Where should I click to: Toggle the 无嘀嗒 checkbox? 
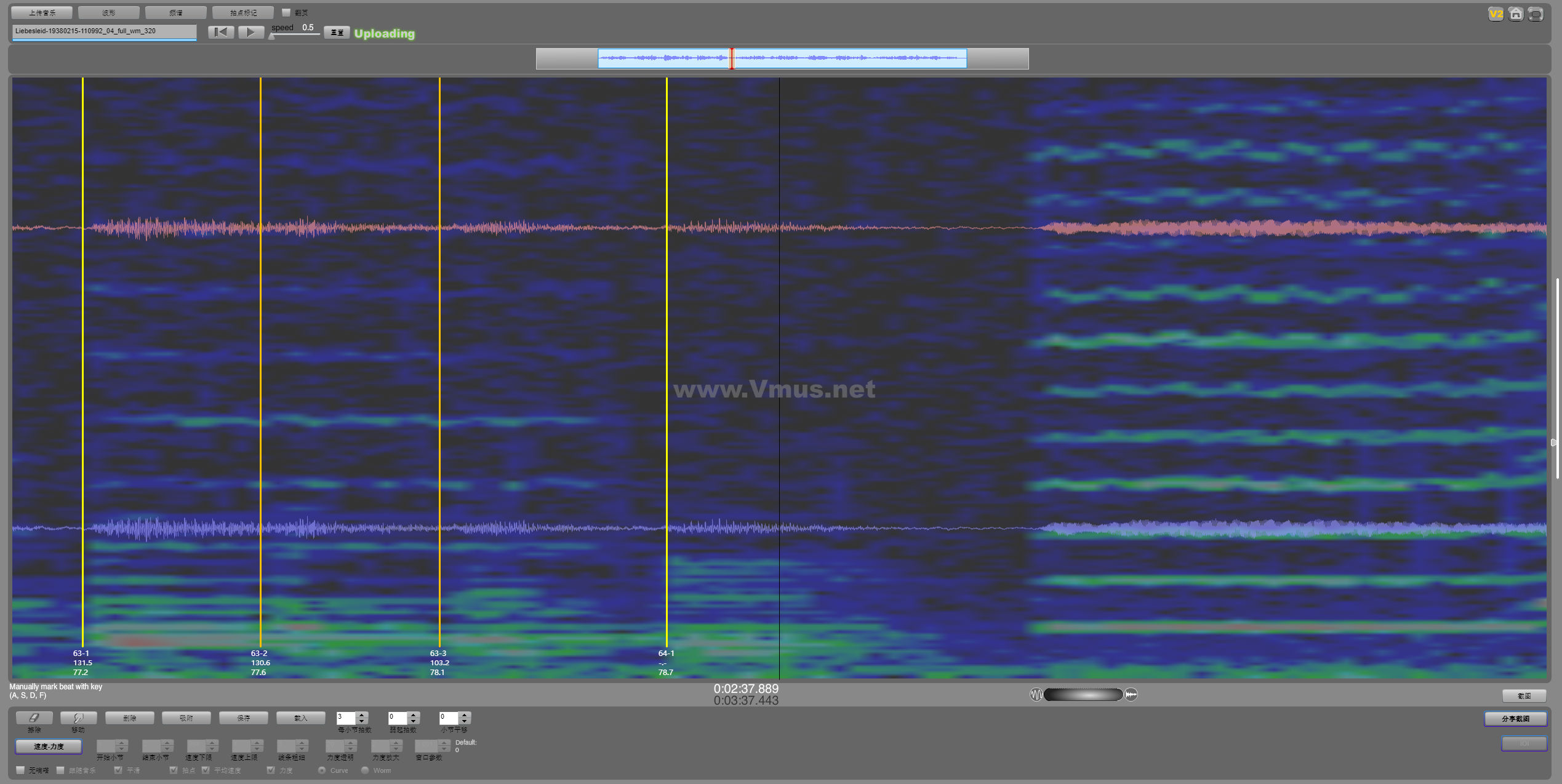(x=20, y=770)
